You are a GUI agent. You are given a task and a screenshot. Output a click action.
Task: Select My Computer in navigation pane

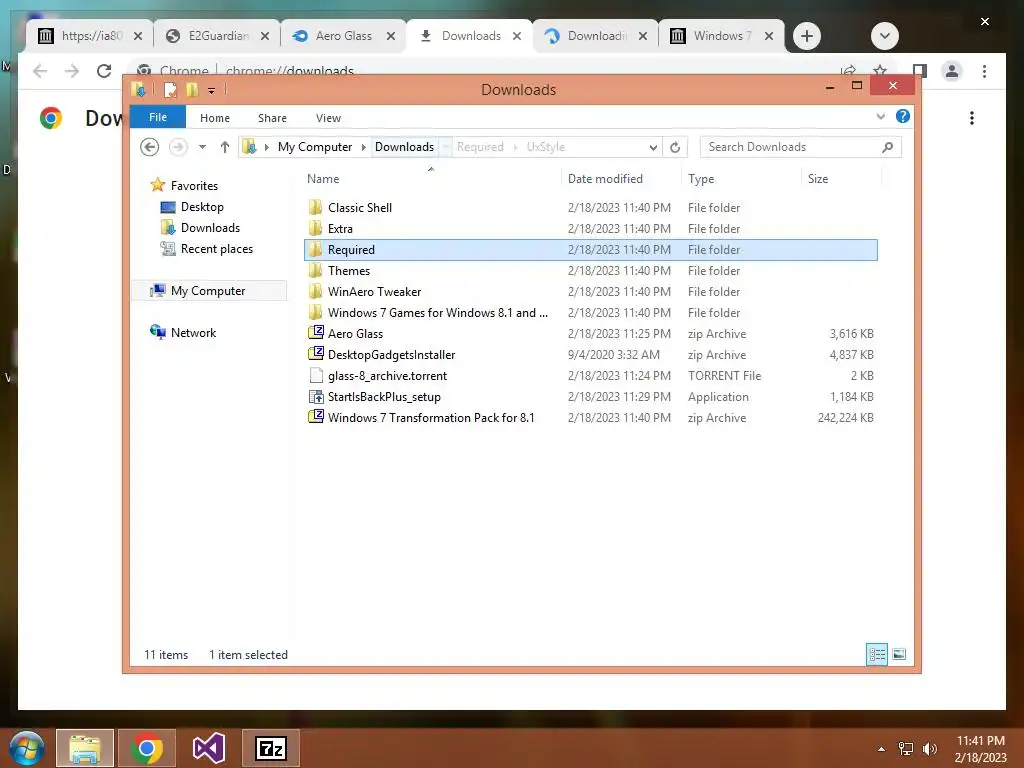click(x=208, y=291)
